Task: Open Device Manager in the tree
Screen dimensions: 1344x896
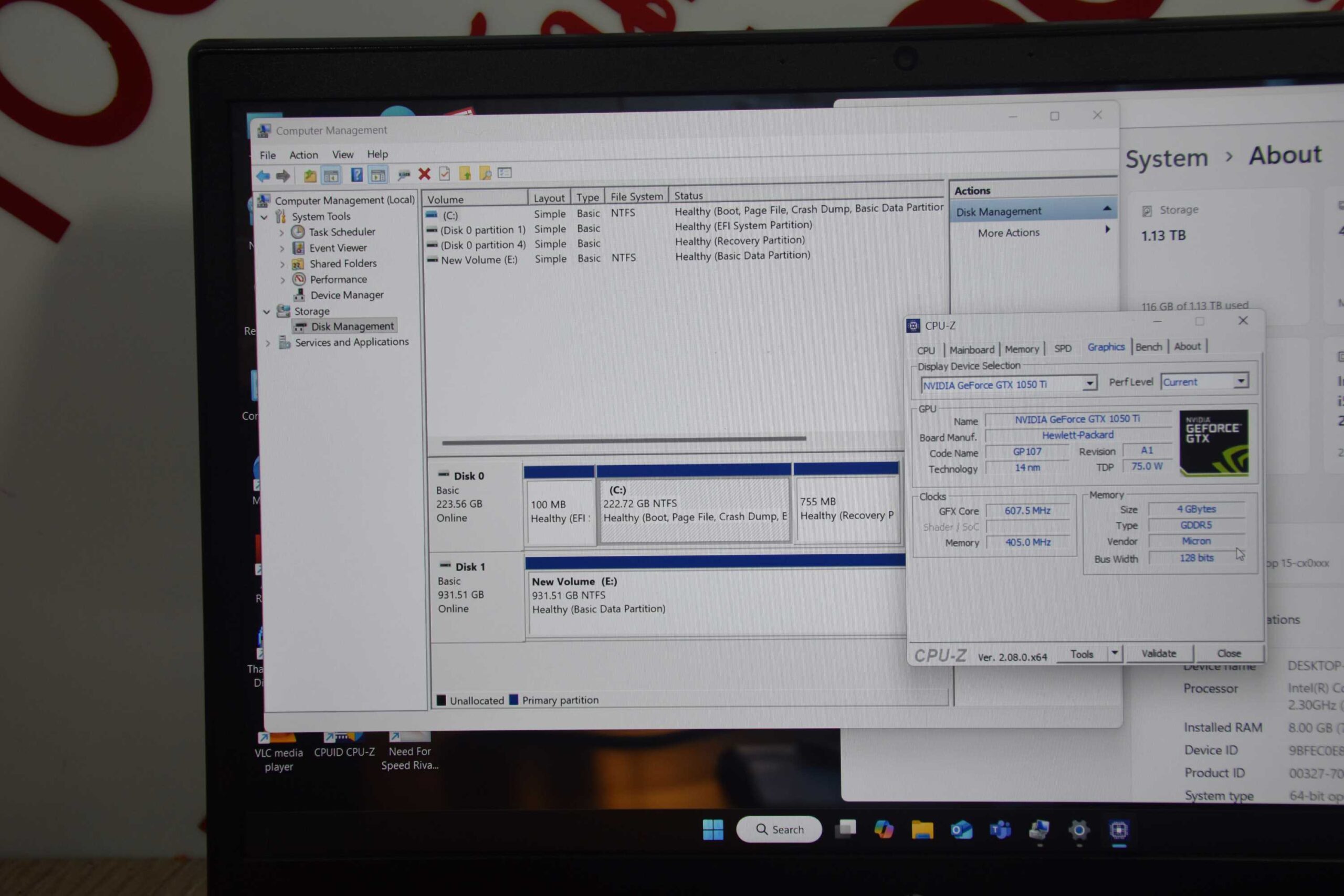Action: point(346,296)
